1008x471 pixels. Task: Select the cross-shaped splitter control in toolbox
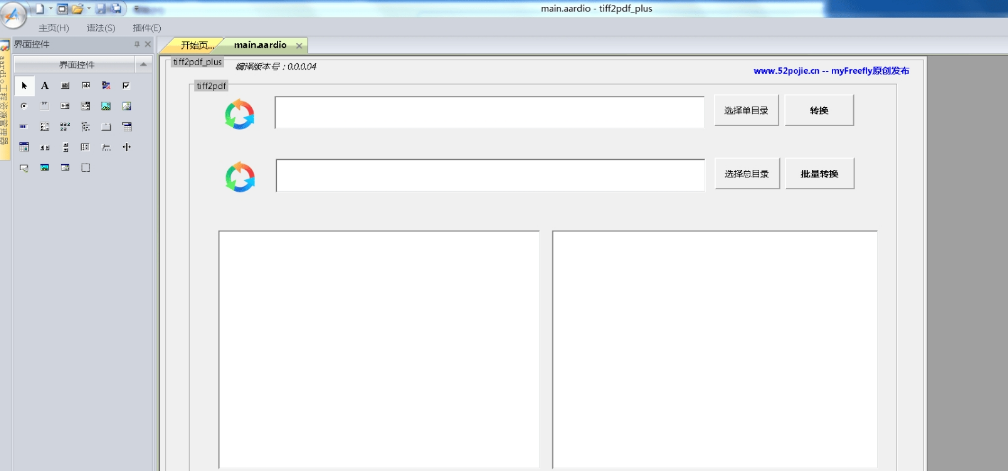click(127, 147)
